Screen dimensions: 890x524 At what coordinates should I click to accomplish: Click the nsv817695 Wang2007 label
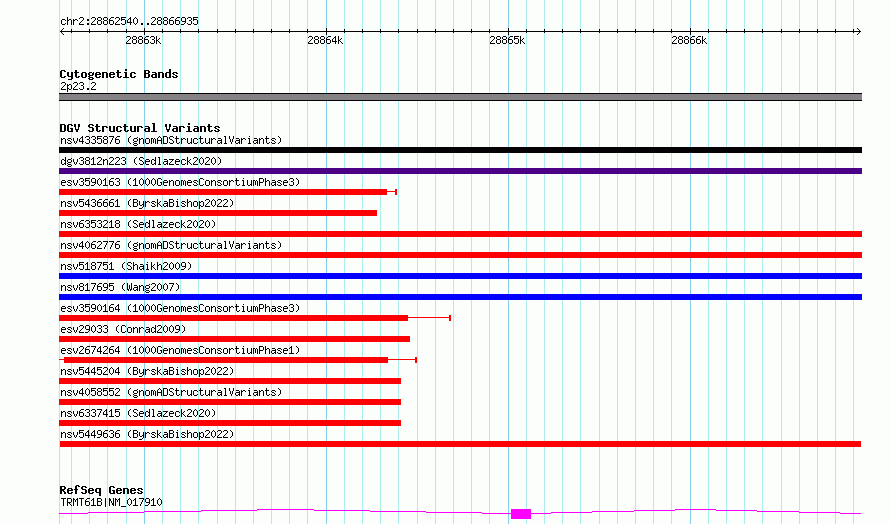click(x=120, y=287)
